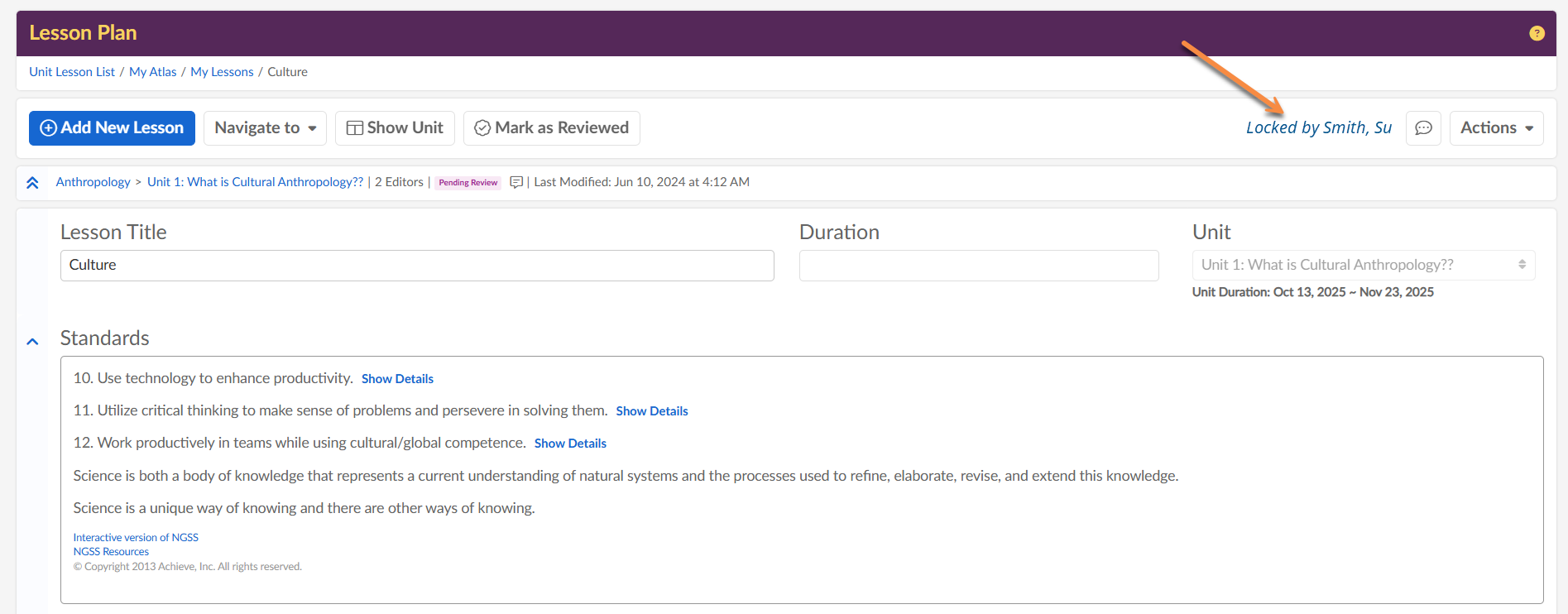This screenshot has width=1568, height=614.
Task: Click the double chevron collapse icon
Action: click(32, 183)
